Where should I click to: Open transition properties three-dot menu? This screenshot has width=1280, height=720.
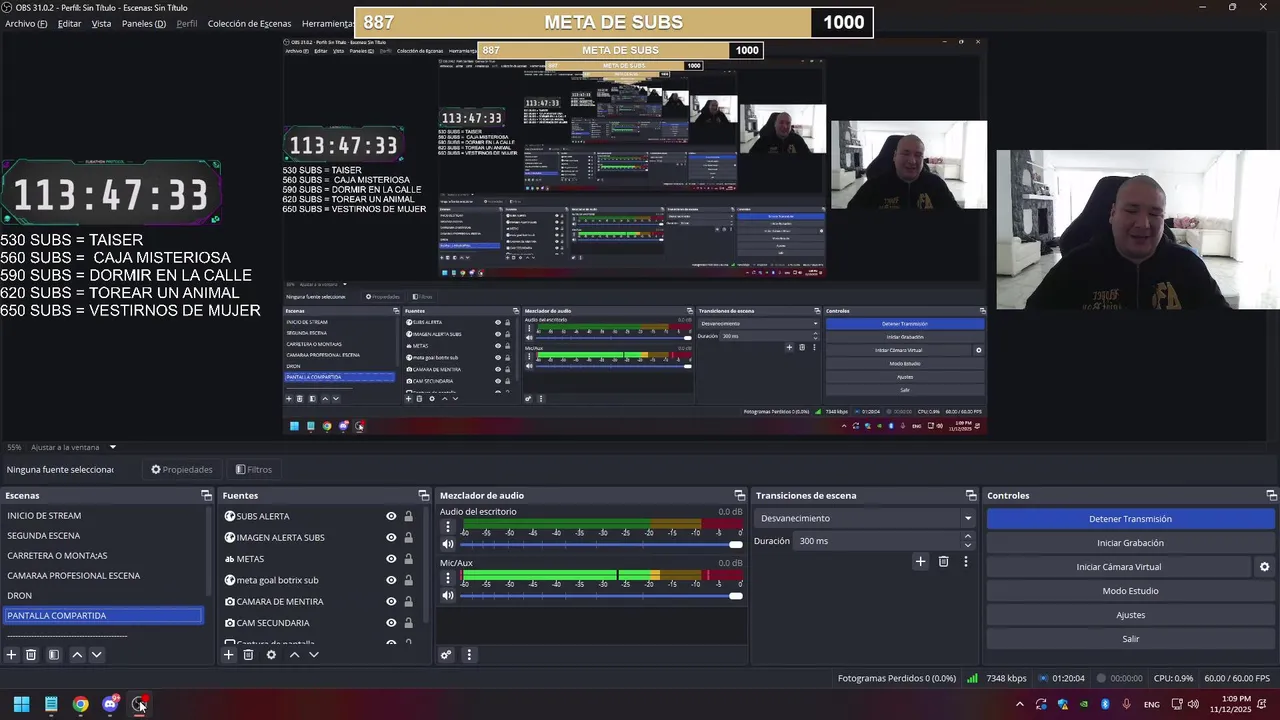(x=966, y=562)
